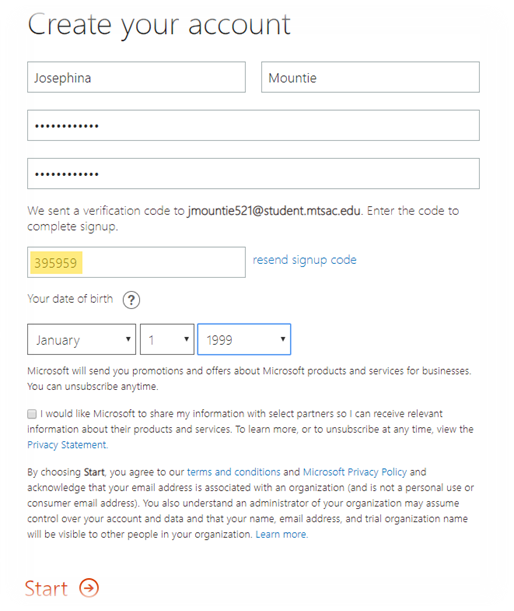This screenshot has width=514, height=611.
Task: Tick the share my information with partners checkbox
Action: click(x=32, y=414)
